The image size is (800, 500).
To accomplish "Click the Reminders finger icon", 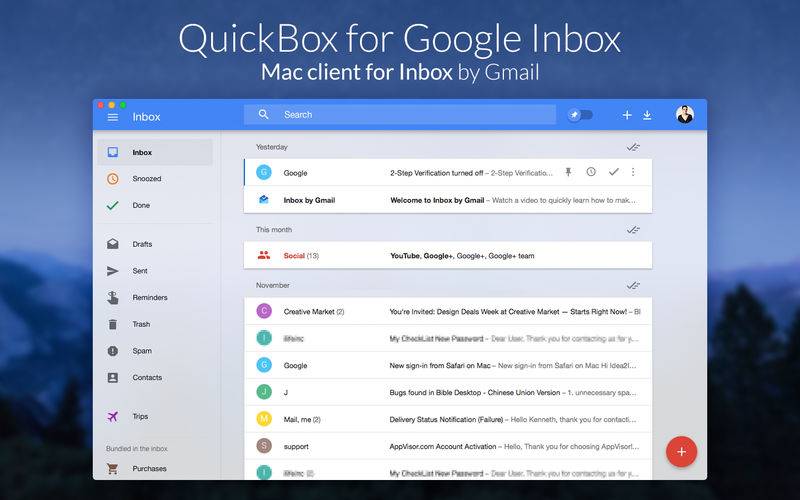I will (x=113, y=297).
